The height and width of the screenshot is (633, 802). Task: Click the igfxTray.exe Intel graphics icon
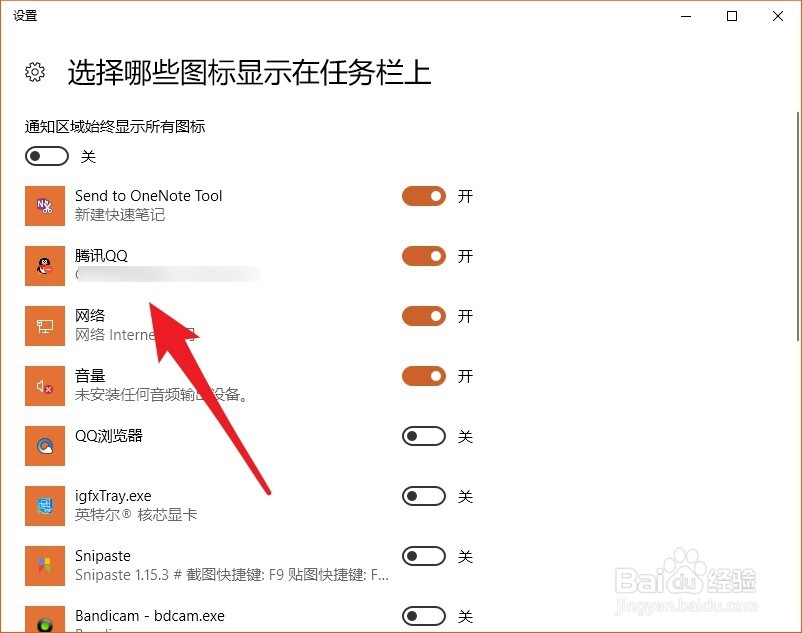click(x=45, y=506)
